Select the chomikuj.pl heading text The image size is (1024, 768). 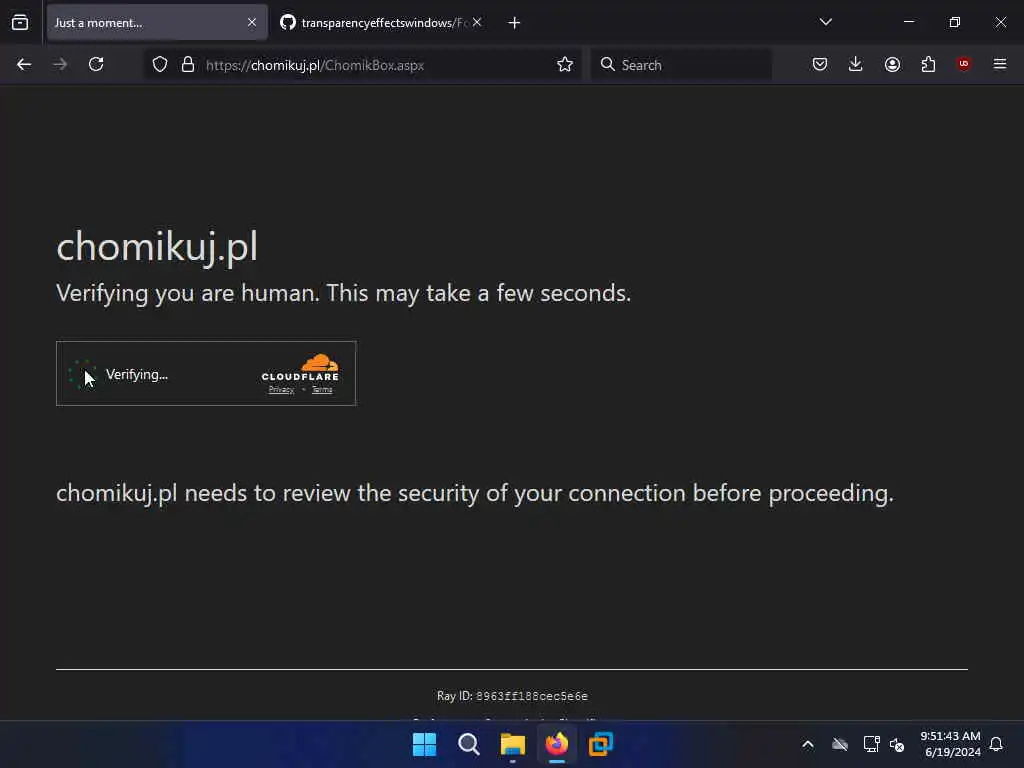(x=157, y=248)
